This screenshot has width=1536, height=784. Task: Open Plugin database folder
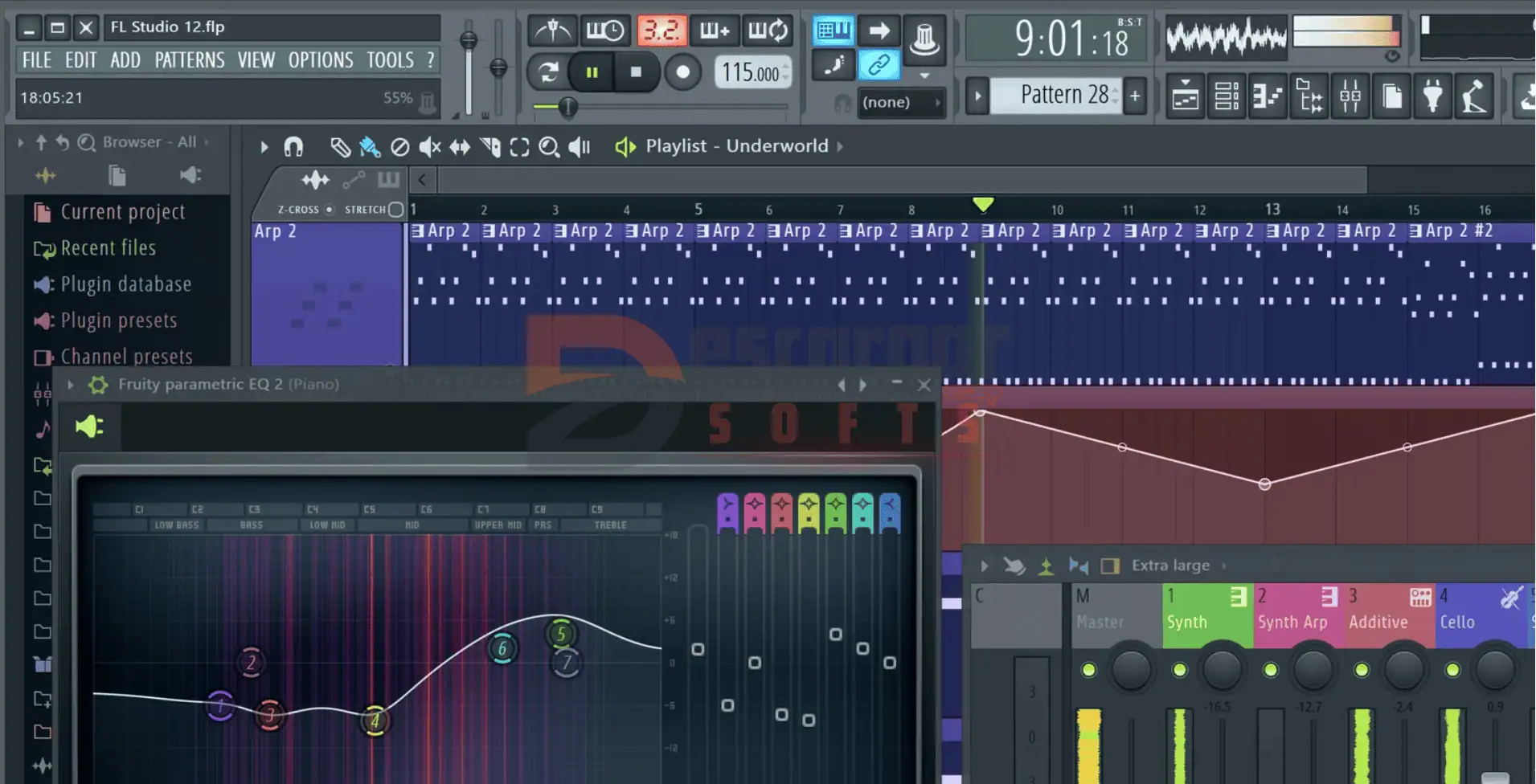[x=113, y=284]
